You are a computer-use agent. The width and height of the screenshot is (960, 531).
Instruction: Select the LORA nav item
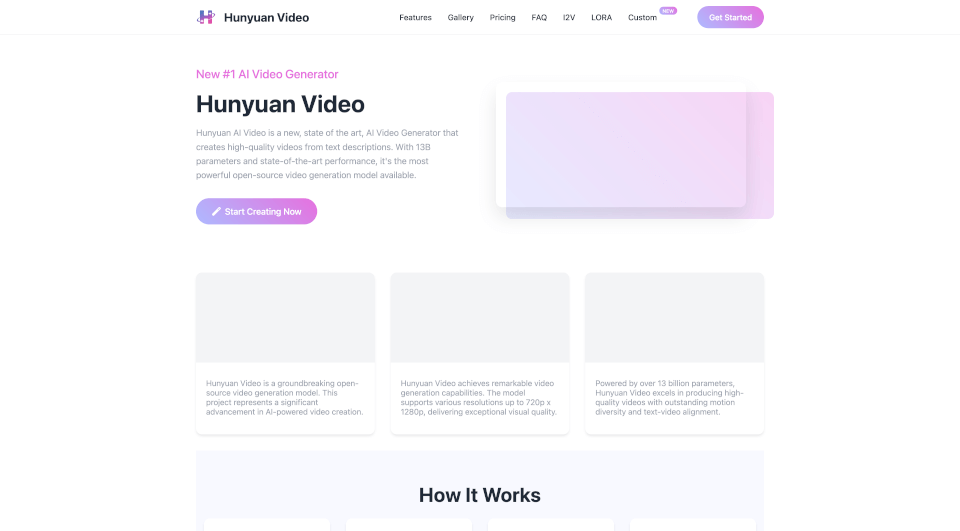[601, 18]
